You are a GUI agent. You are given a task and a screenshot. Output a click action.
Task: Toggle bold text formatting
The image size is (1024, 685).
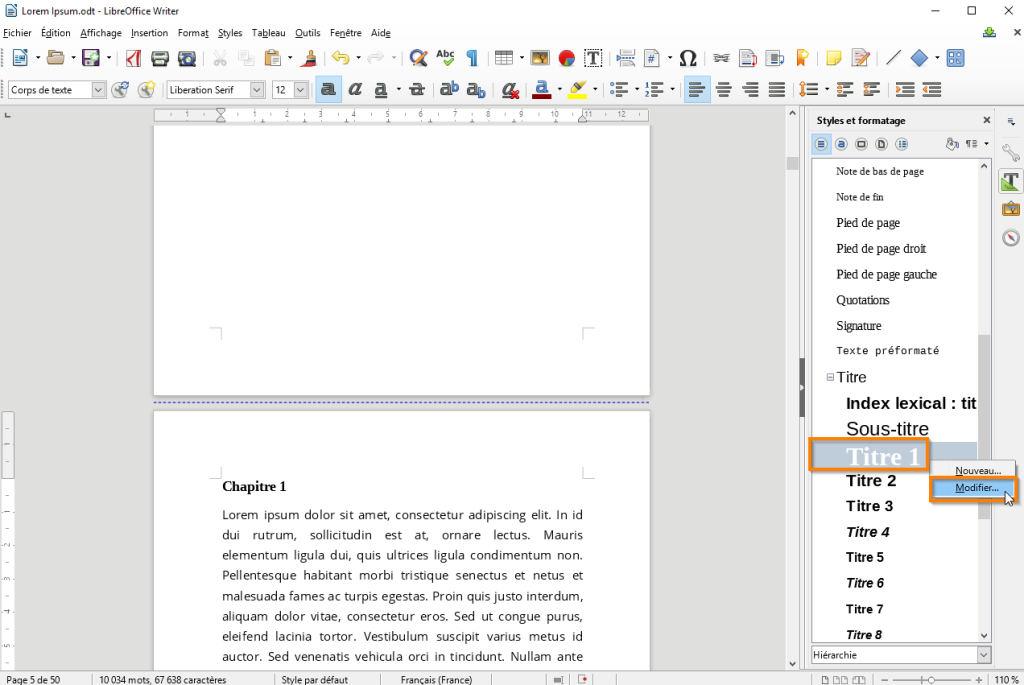pos(328,90)
